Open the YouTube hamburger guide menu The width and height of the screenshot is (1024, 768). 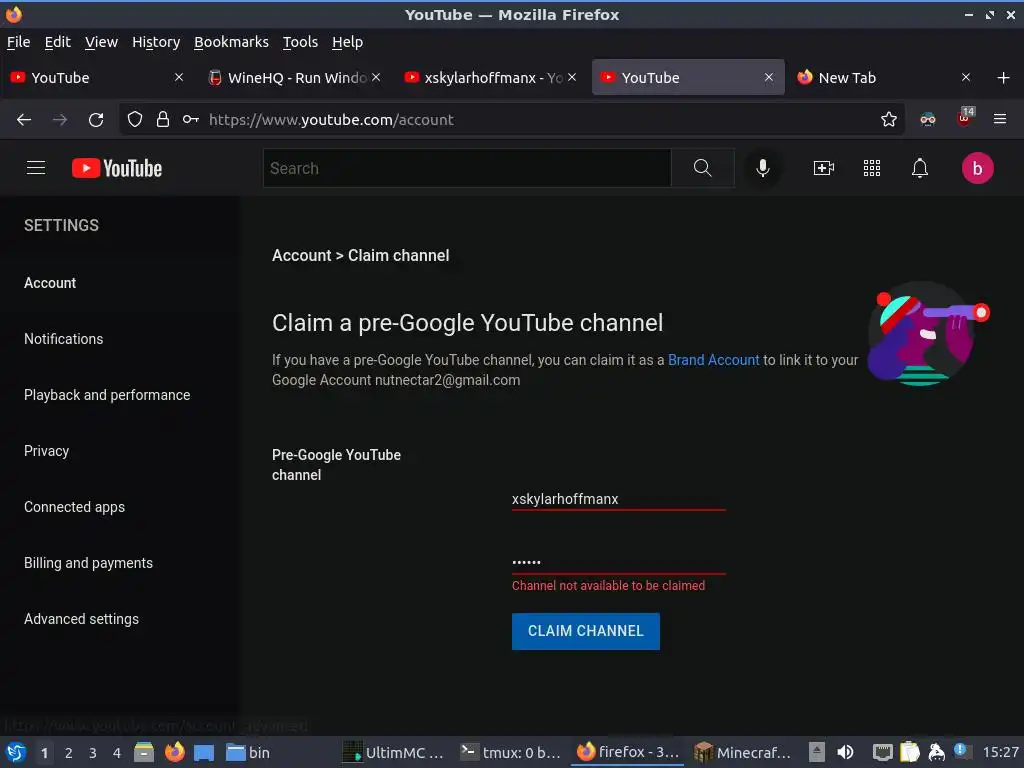36,168
